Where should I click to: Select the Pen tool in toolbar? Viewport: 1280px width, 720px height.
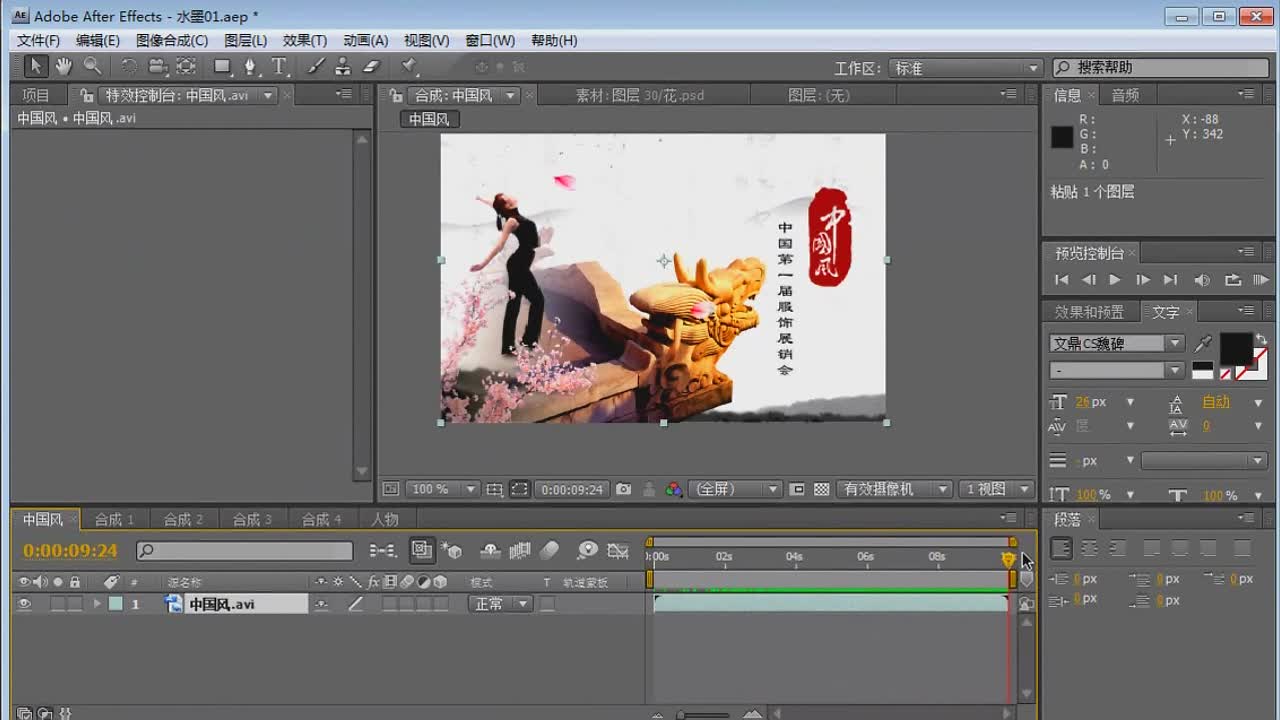tap(250, 67)
